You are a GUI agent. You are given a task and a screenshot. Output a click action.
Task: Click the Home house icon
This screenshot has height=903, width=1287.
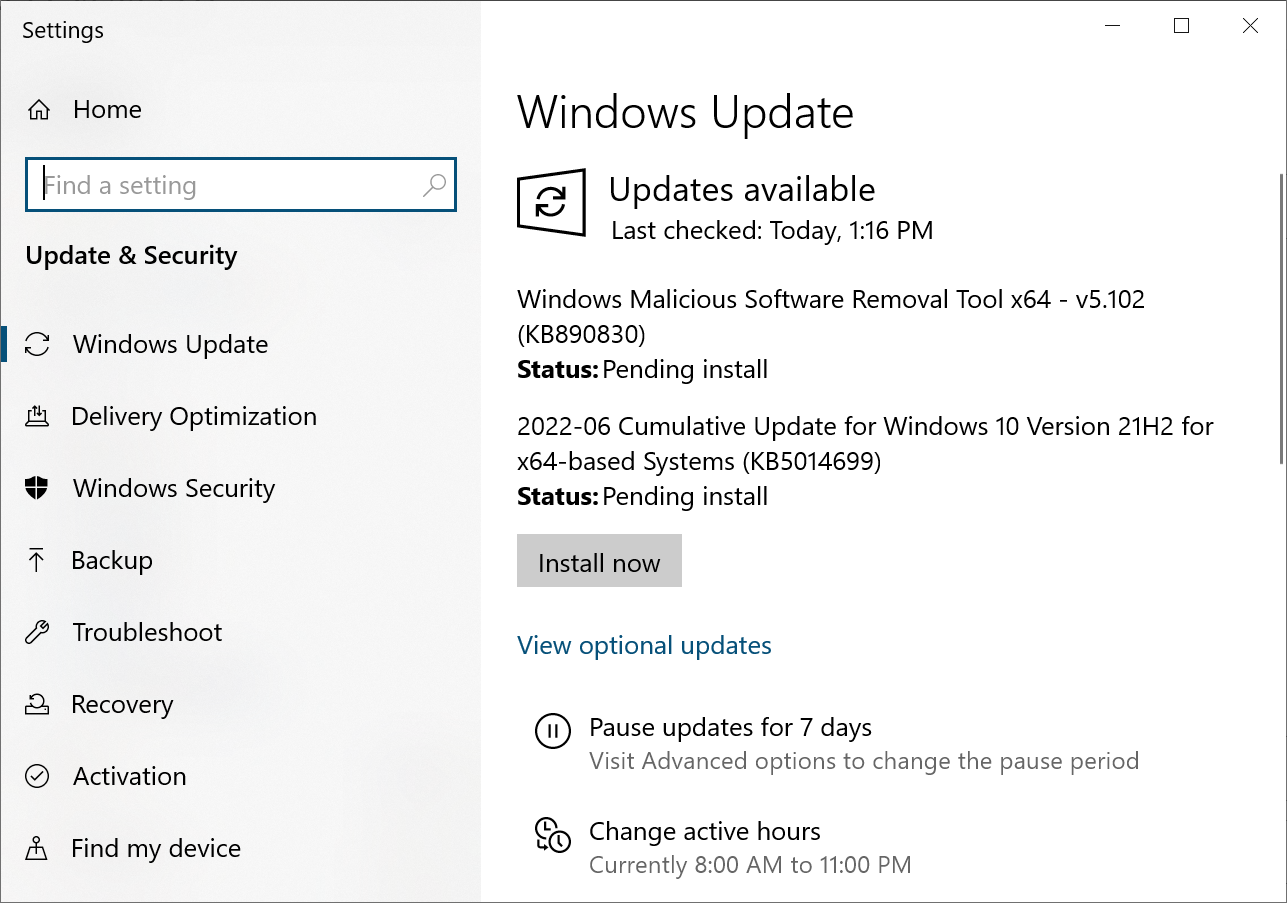(38, 109)
